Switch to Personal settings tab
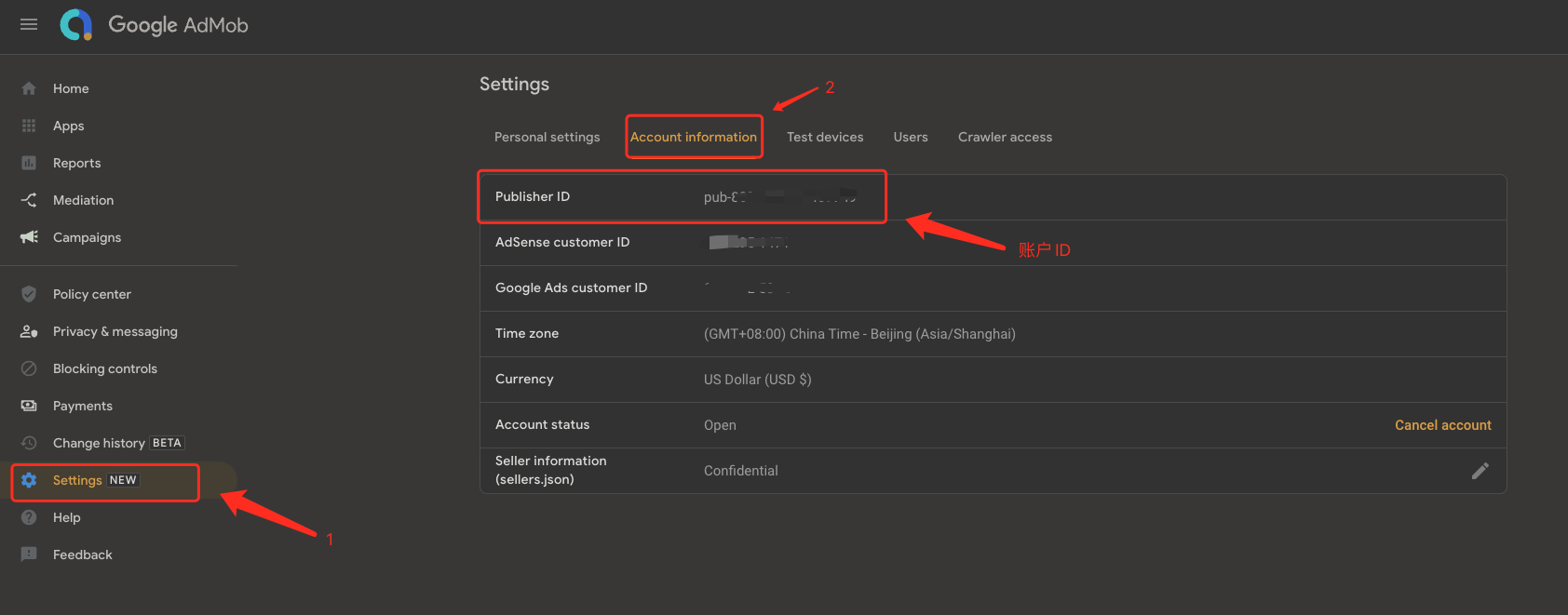 [x=547, y=137]
